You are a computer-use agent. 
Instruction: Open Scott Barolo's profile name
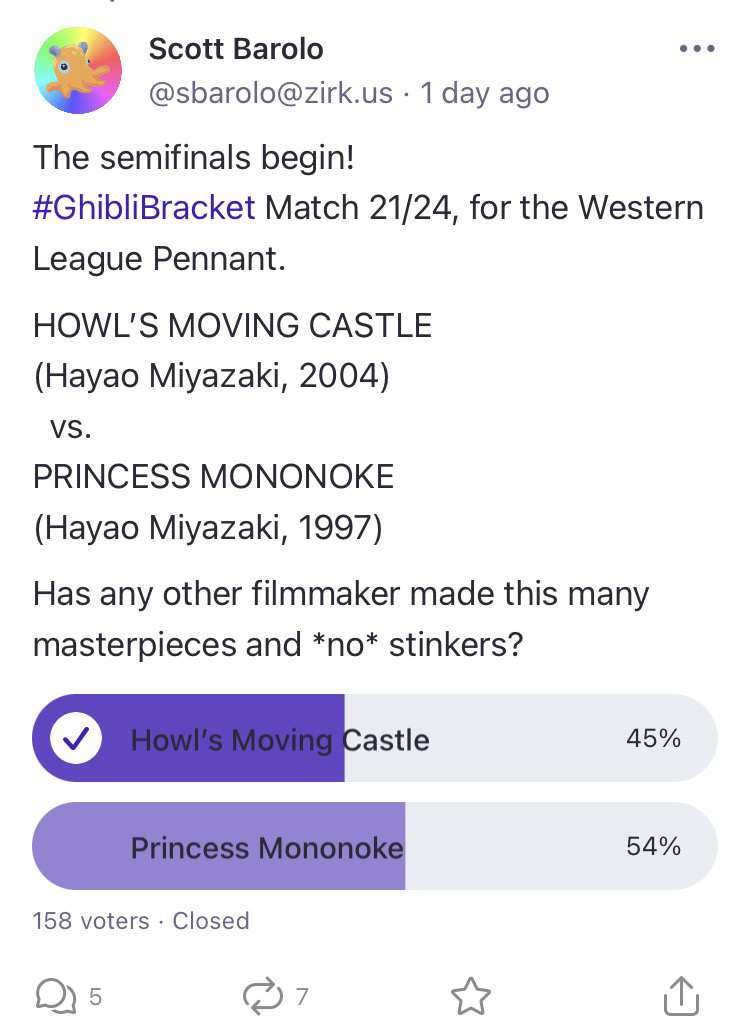coord(236,48)
